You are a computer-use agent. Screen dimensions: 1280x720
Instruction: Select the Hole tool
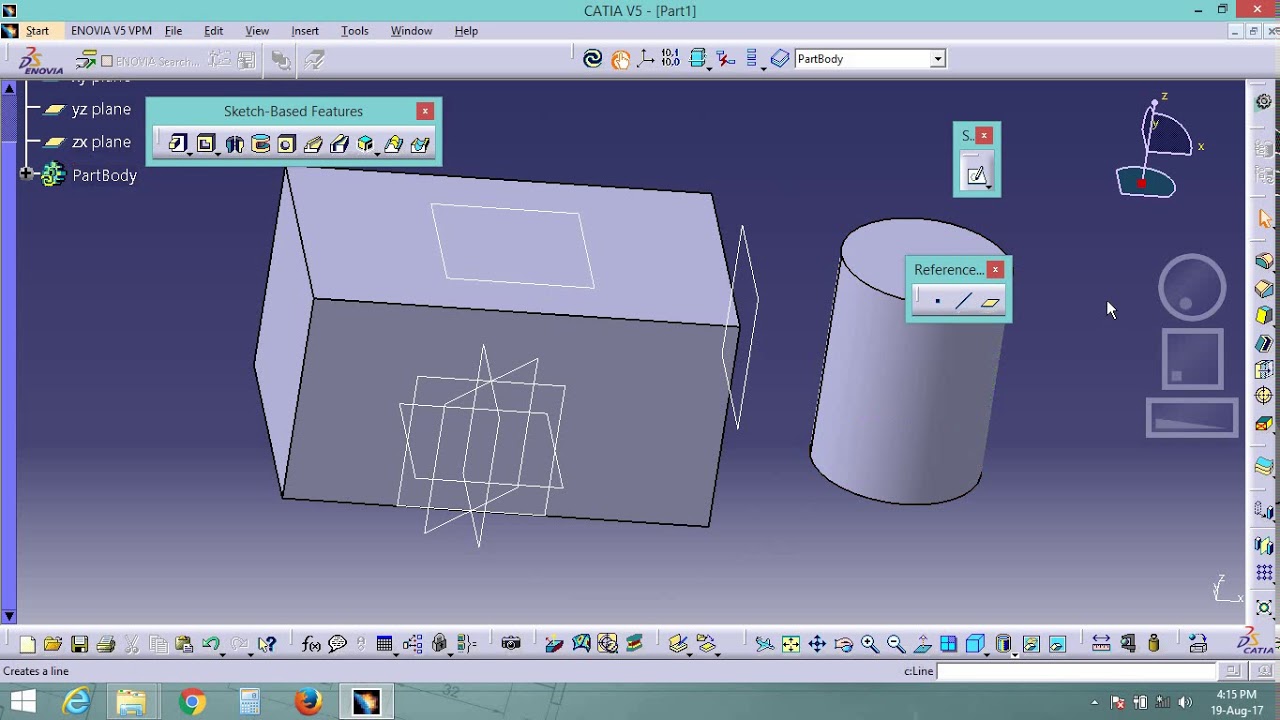pyautogui.click(x=287, y=144)
